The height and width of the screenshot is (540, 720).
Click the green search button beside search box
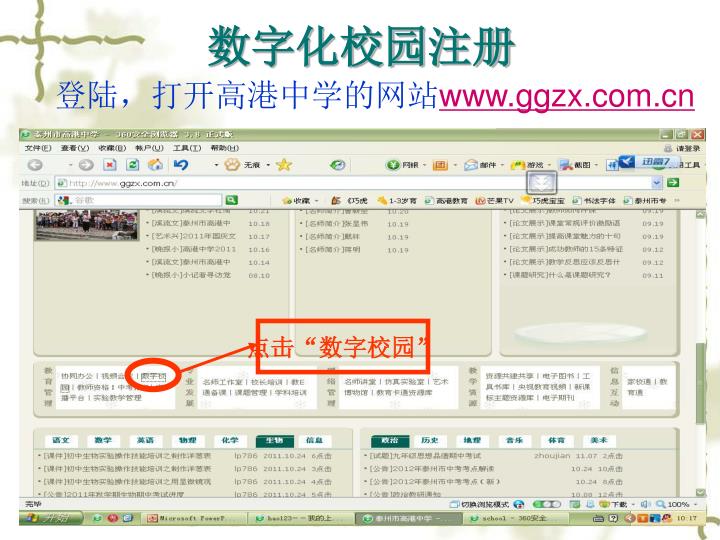pos(231,199)
